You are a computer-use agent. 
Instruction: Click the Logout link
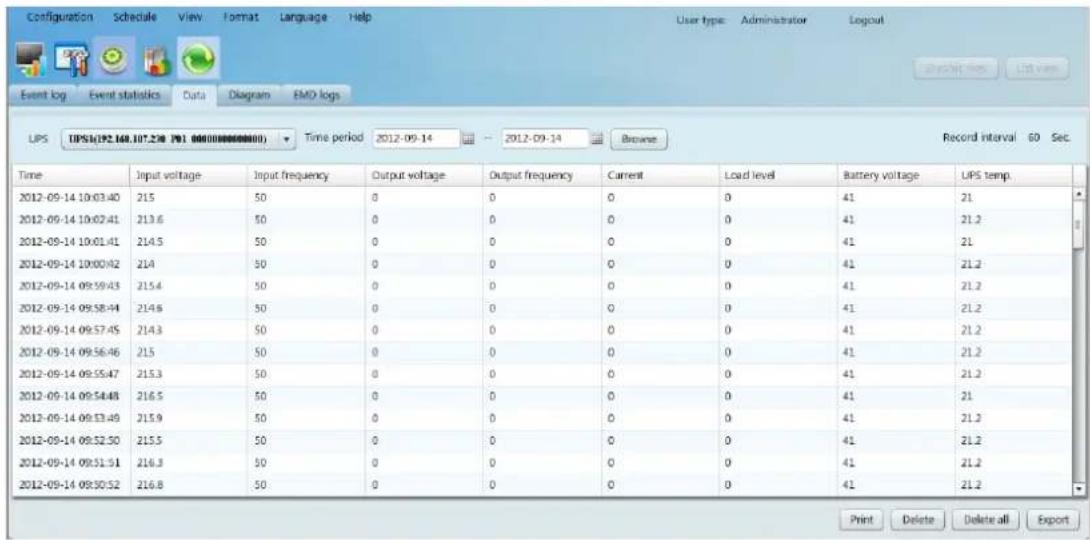[865, 21]
